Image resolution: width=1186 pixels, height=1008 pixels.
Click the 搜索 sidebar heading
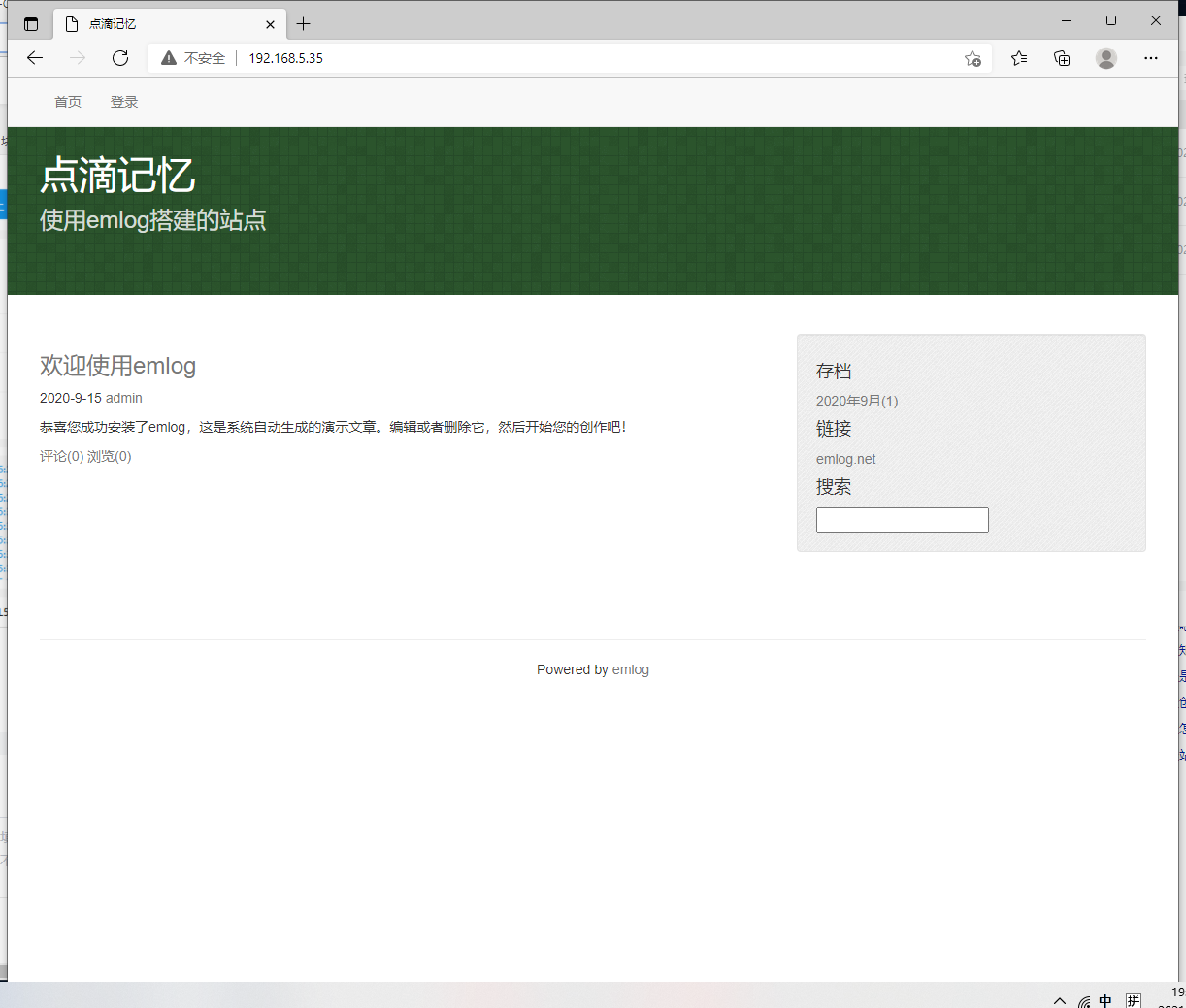pos(834,487)
